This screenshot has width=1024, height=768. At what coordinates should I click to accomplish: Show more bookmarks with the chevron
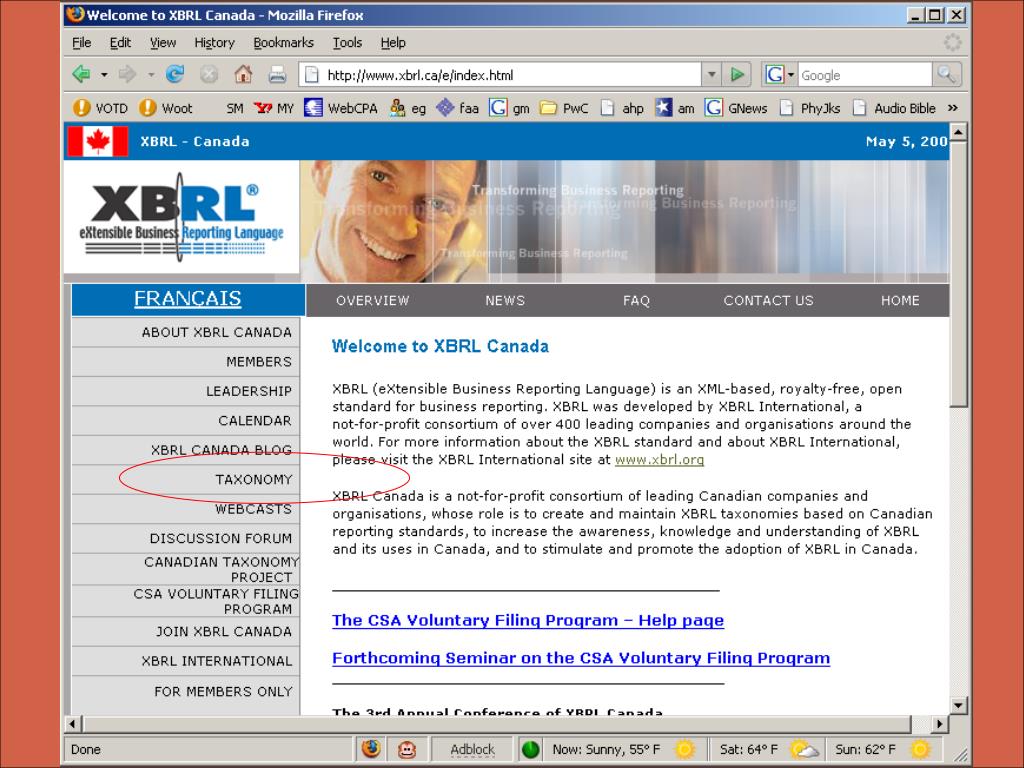point(953,108)
